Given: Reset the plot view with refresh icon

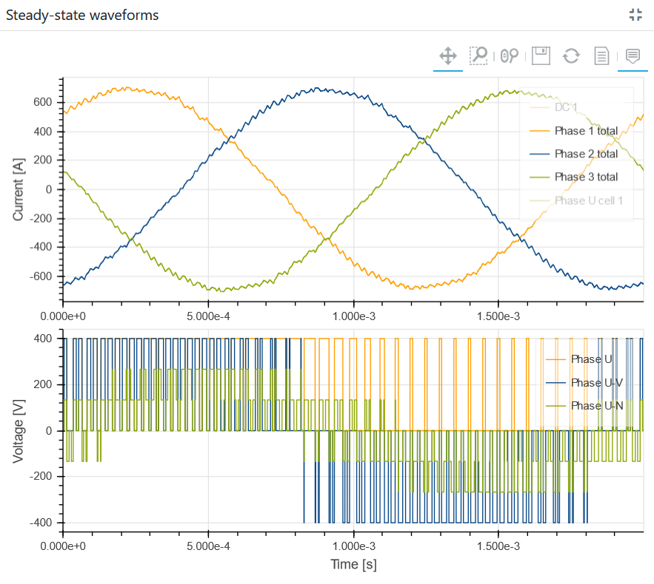Looking at the screenshot, I should [571, 55].
